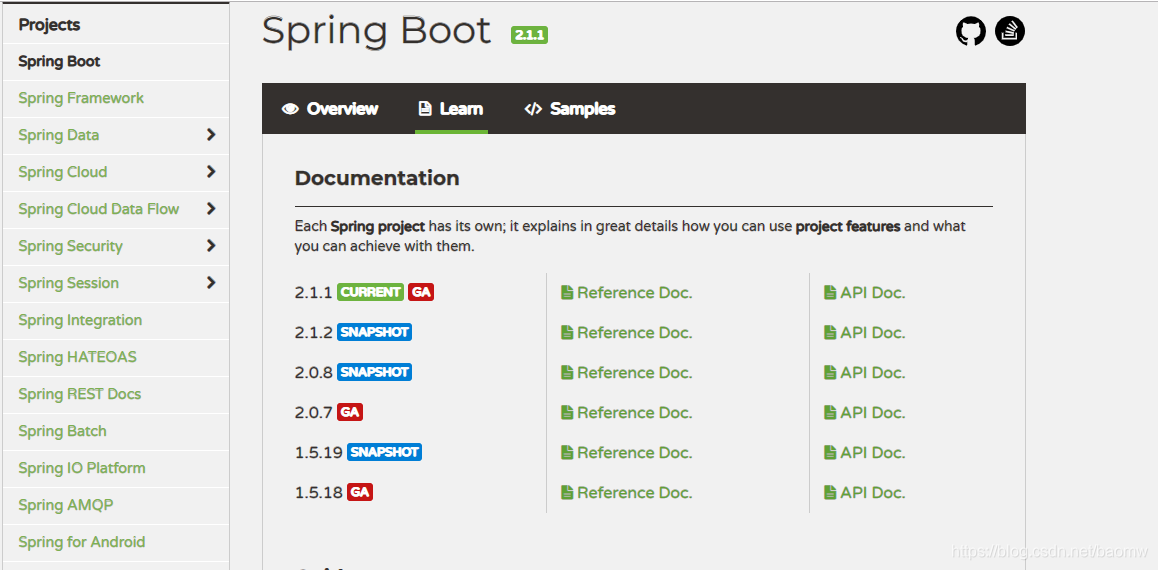Click the Spring Boot page title

(x=376, y=31)
